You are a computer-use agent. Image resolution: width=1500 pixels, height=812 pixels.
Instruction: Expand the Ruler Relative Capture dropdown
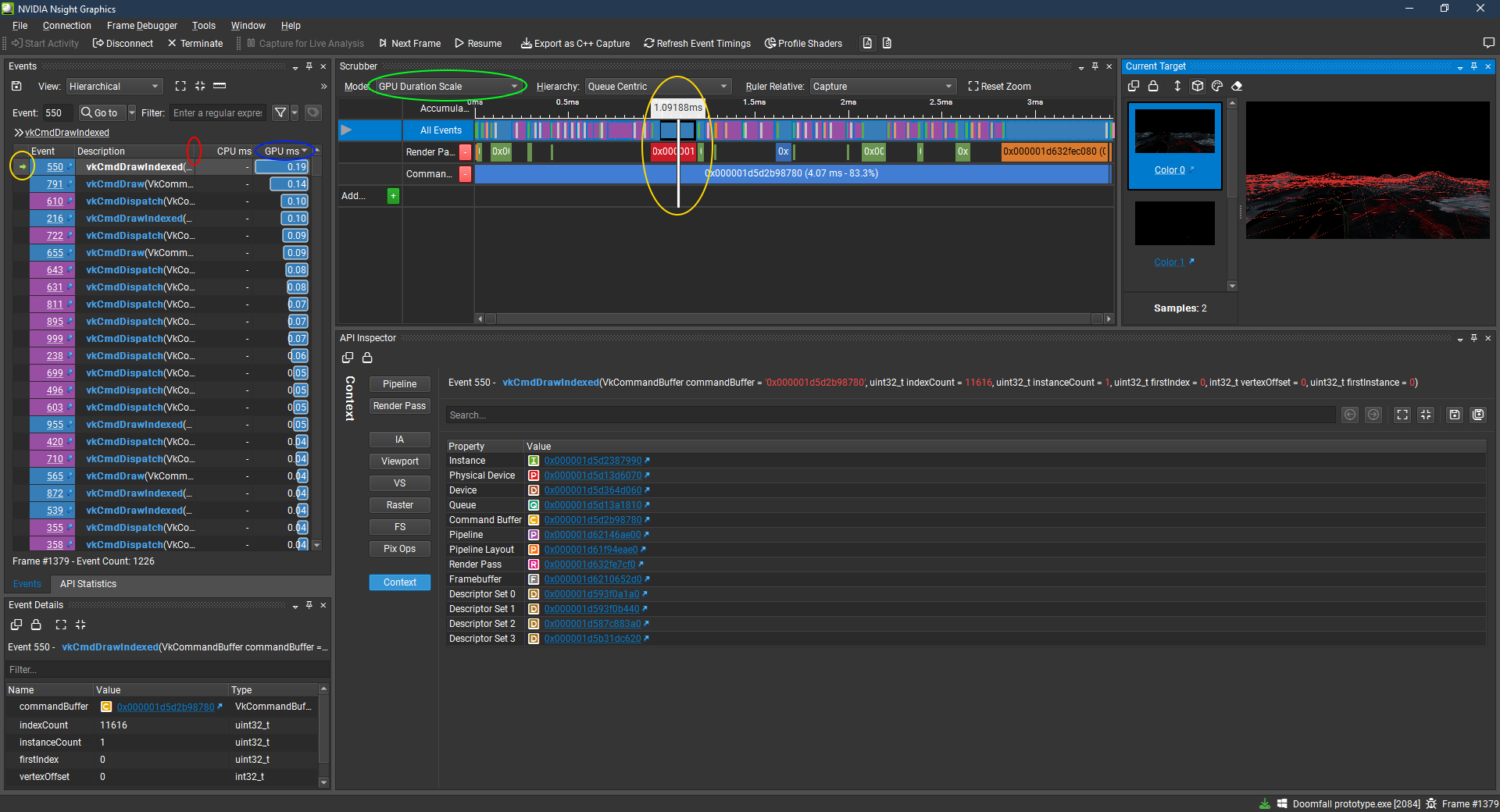point(882,87)
